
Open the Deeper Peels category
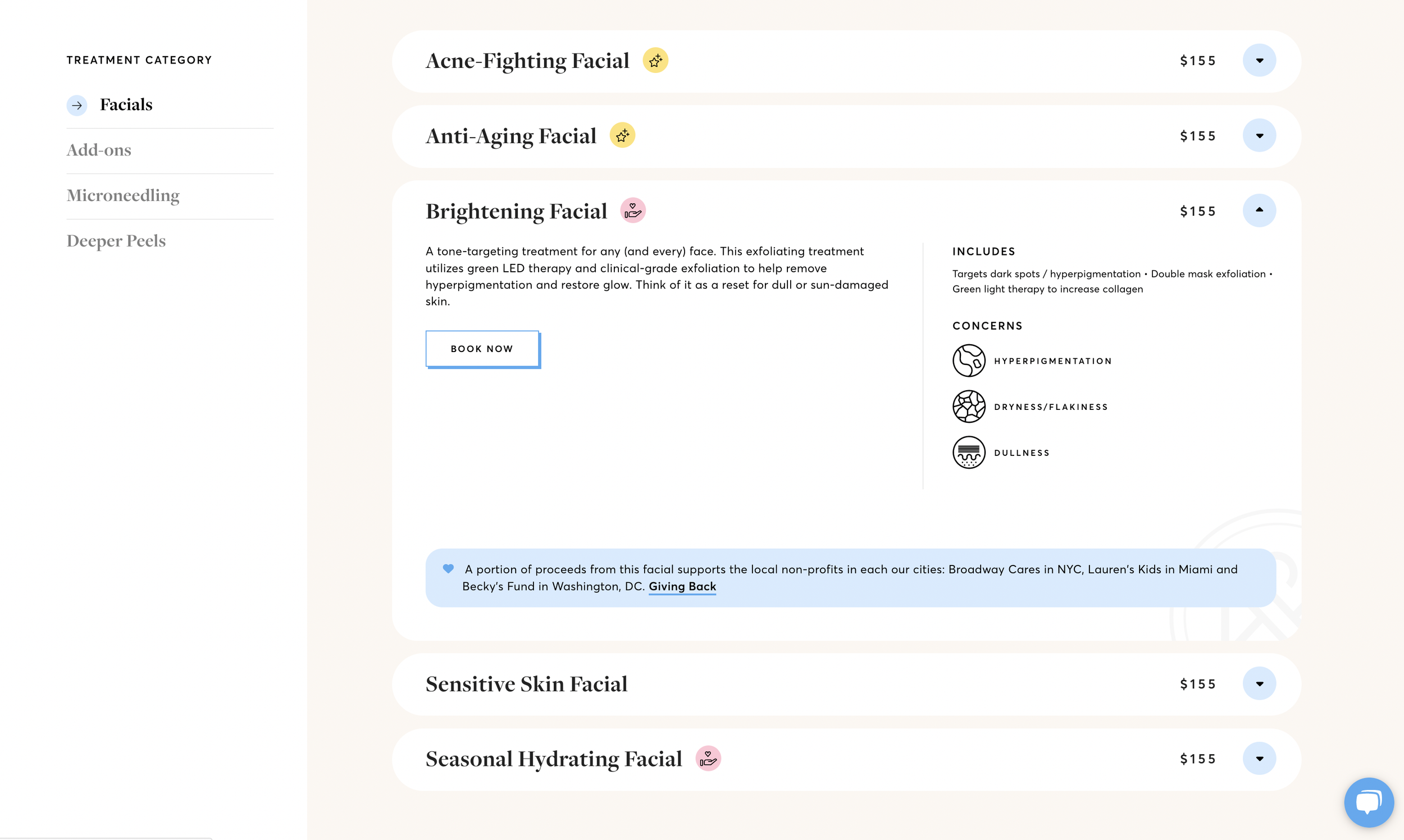(x=116, y=240)
